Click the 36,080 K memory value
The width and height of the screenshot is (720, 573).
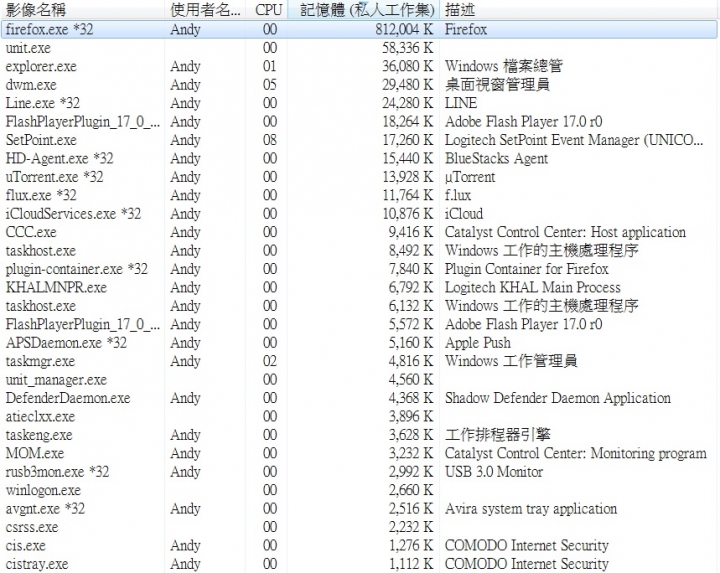[407, 66]
